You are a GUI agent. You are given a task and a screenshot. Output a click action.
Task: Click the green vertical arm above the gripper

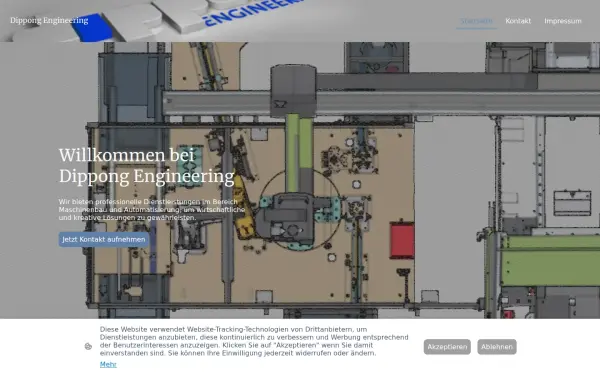coord(299,153)
